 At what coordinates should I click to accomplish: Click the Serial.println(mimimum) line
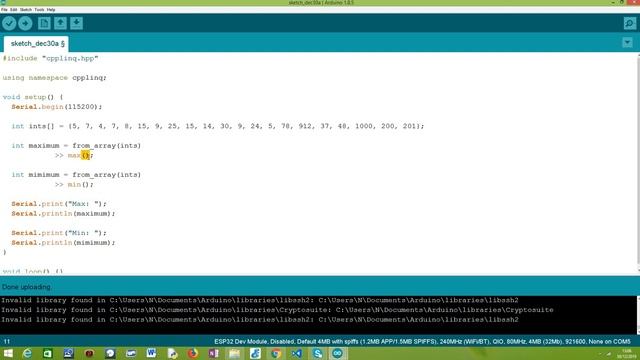point(63,243)
